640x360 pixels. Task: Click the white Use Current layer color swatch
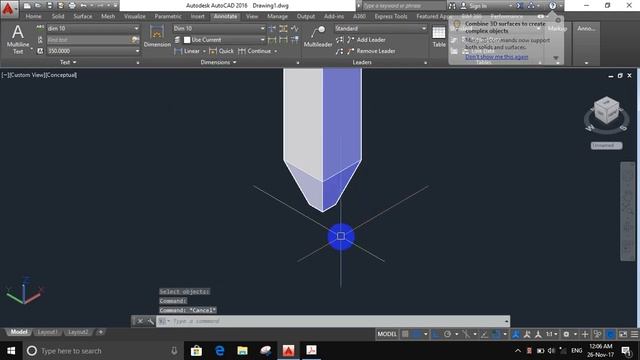tap(187, 40)
